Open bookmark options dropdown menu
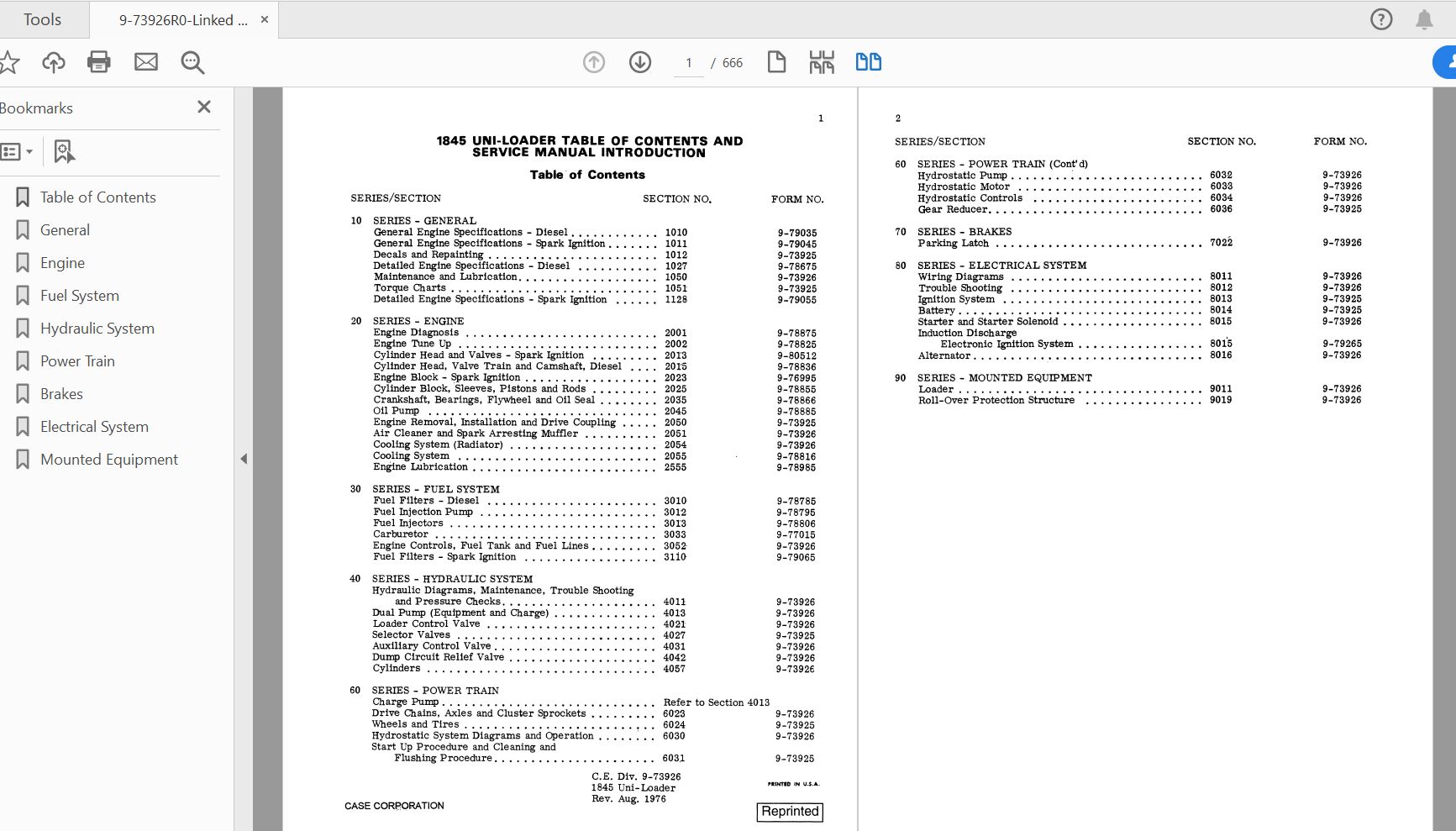 tap(17, 152)
